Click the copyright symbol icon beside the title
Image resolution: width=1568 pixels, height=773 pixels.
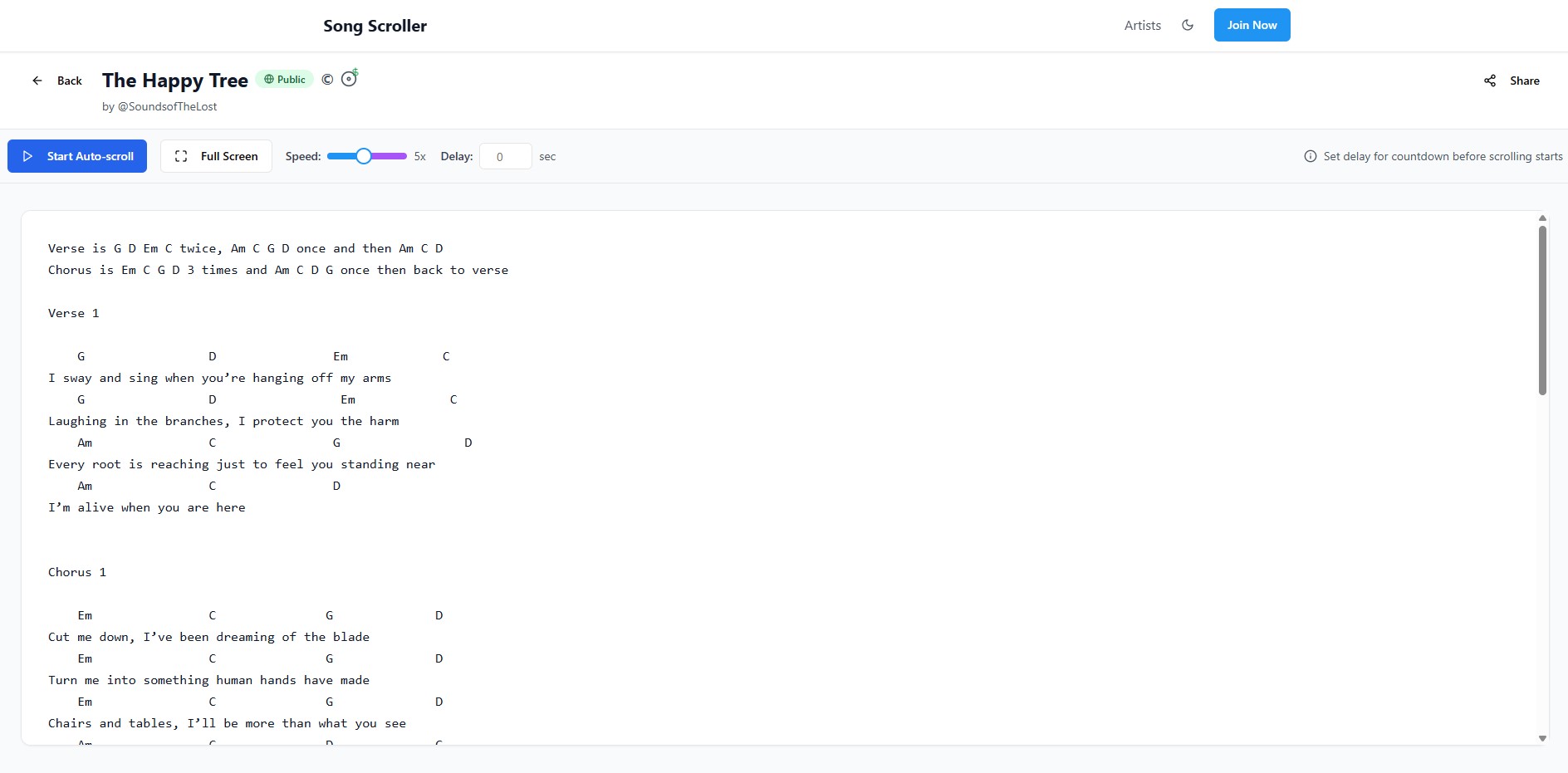(x=327, y=80)
